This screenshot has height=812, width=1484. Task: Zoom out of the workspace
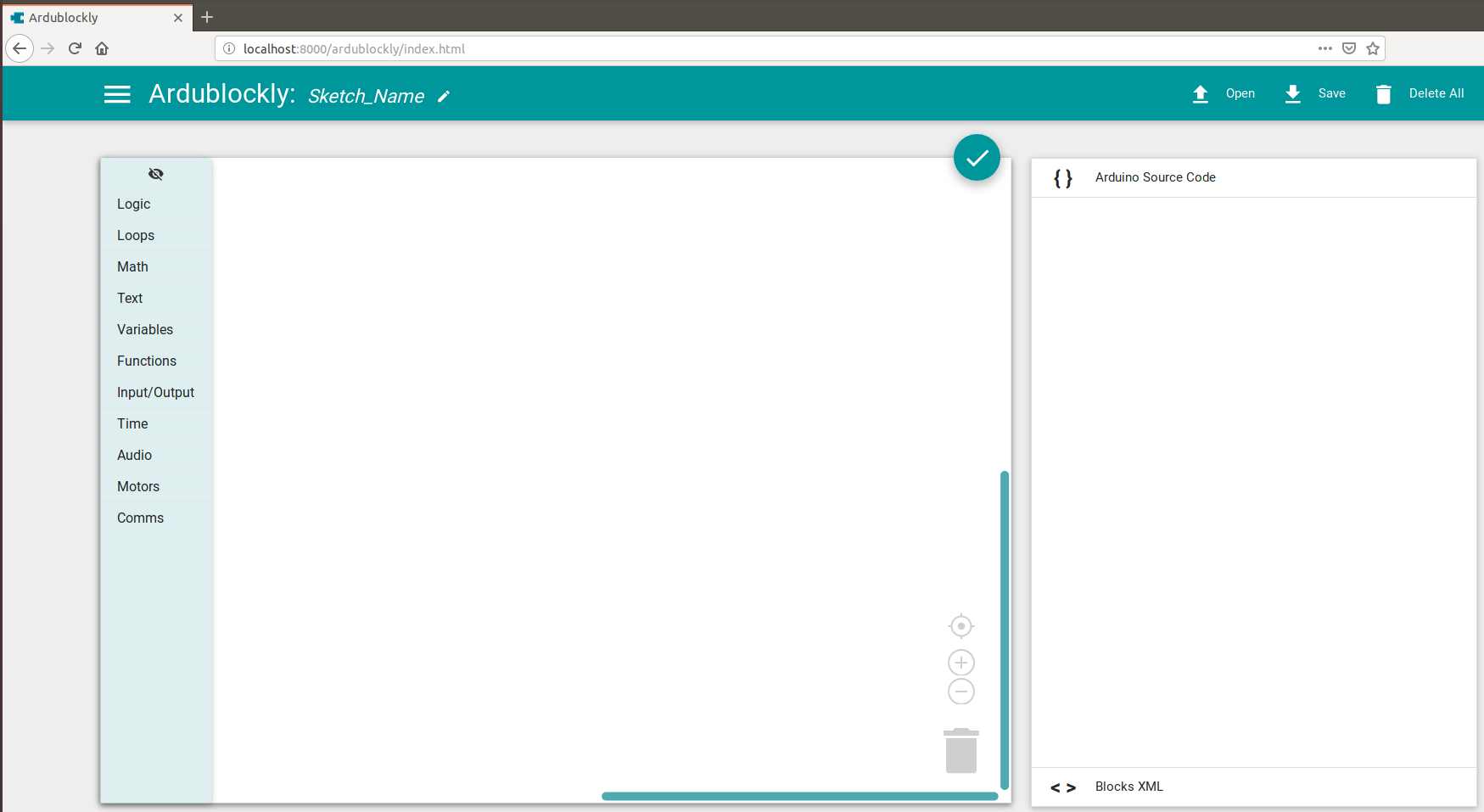[960, 691]
